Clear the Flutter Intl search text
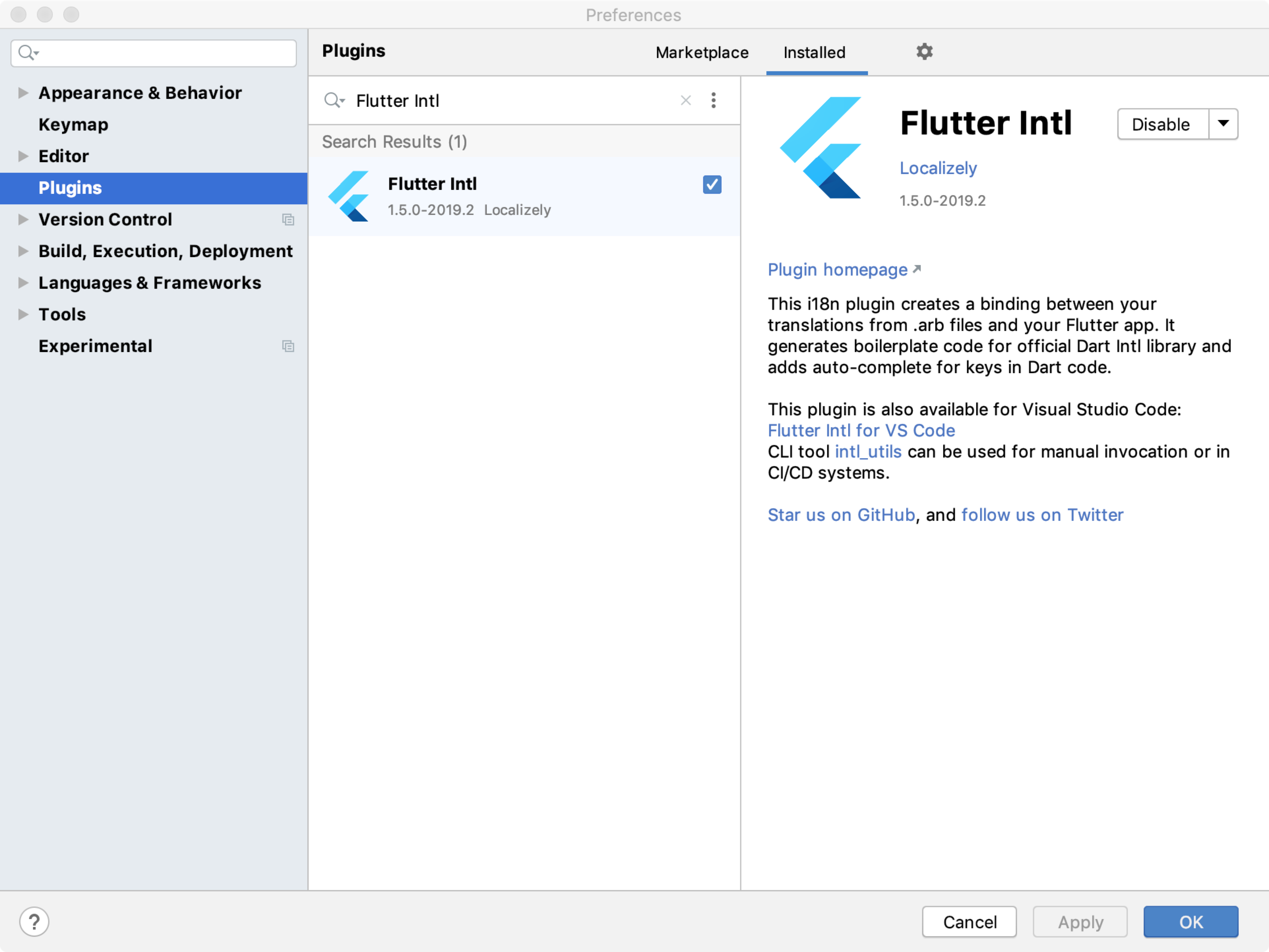The height and width of the screenshot is (952, 1269). click(686, 100)
